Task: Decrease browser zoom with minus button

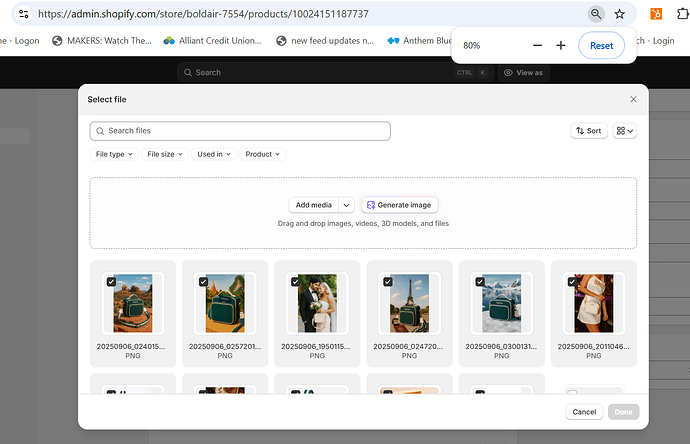Action: click(537, 45)
